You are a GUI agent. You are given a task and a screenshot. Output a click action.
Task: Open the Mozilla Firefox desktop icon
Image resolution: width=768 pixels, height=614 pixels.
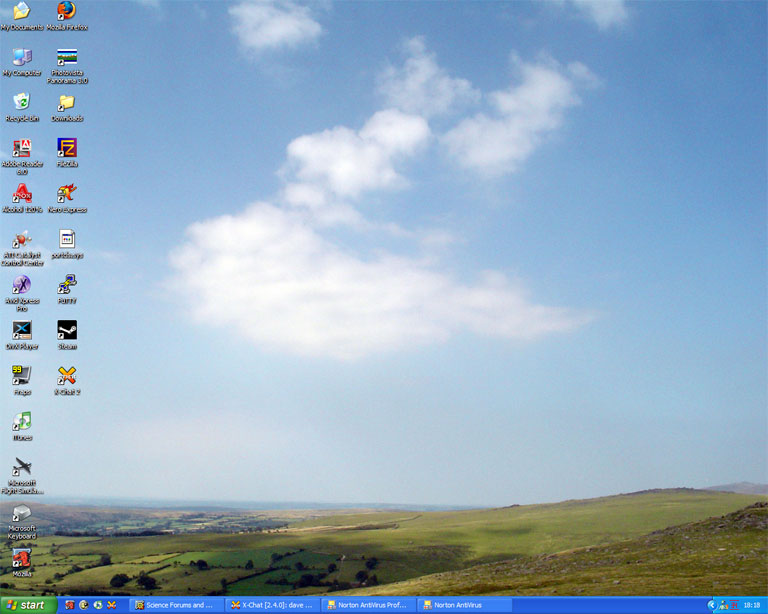click(x=66, y=12)
